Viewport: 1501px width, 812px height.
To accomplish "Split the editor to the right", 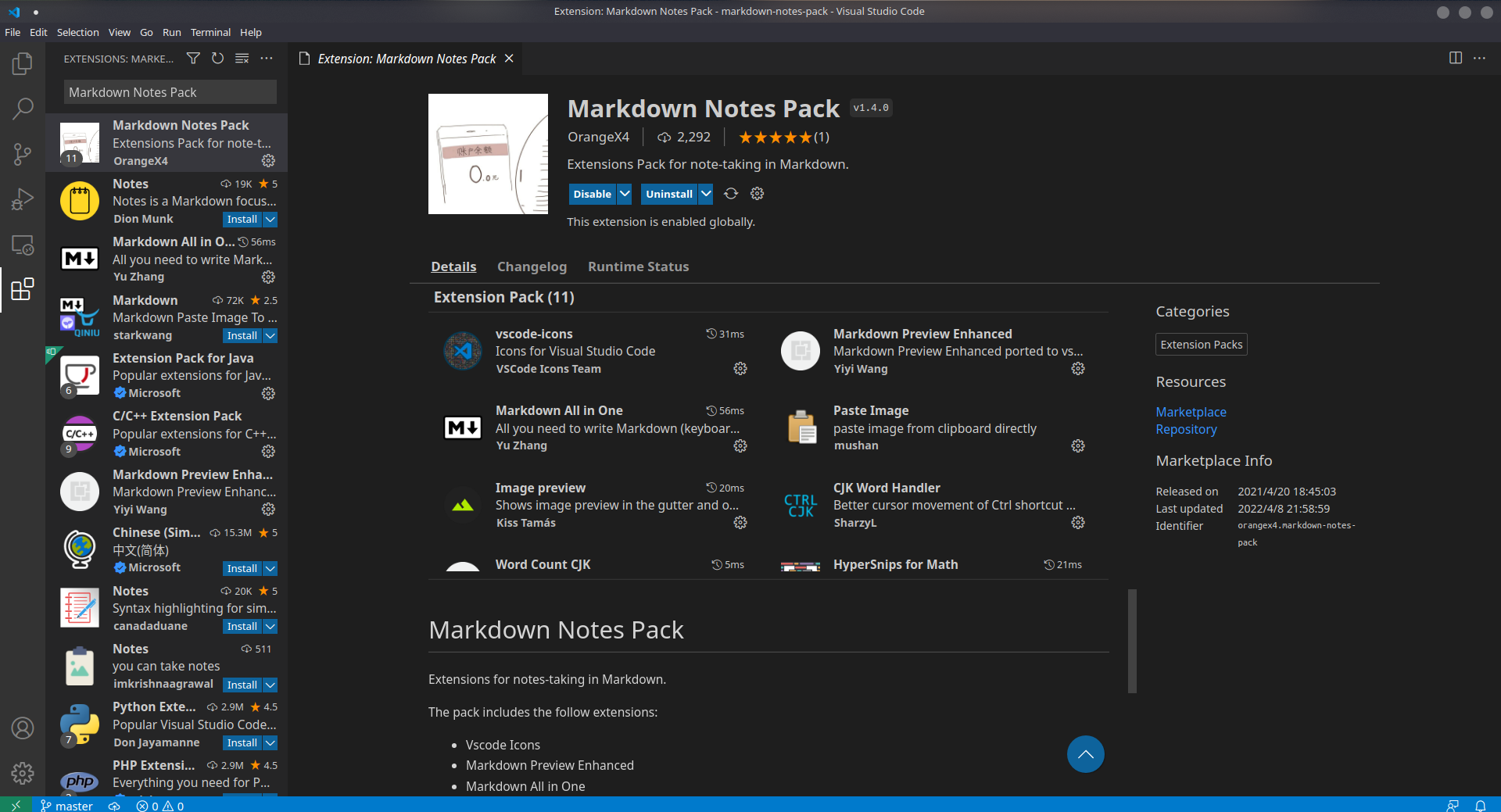I will click(1456, 59).
